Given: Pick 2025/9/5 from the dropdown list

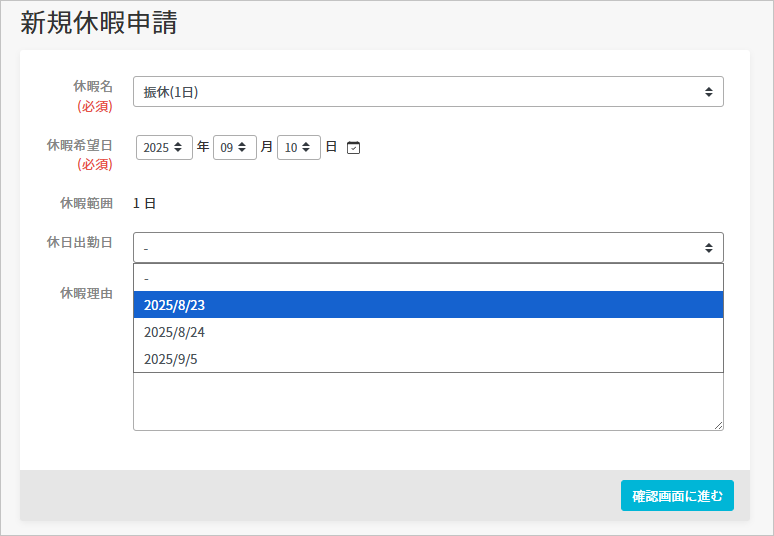Looking at the screenshot, I should point(428,359).
